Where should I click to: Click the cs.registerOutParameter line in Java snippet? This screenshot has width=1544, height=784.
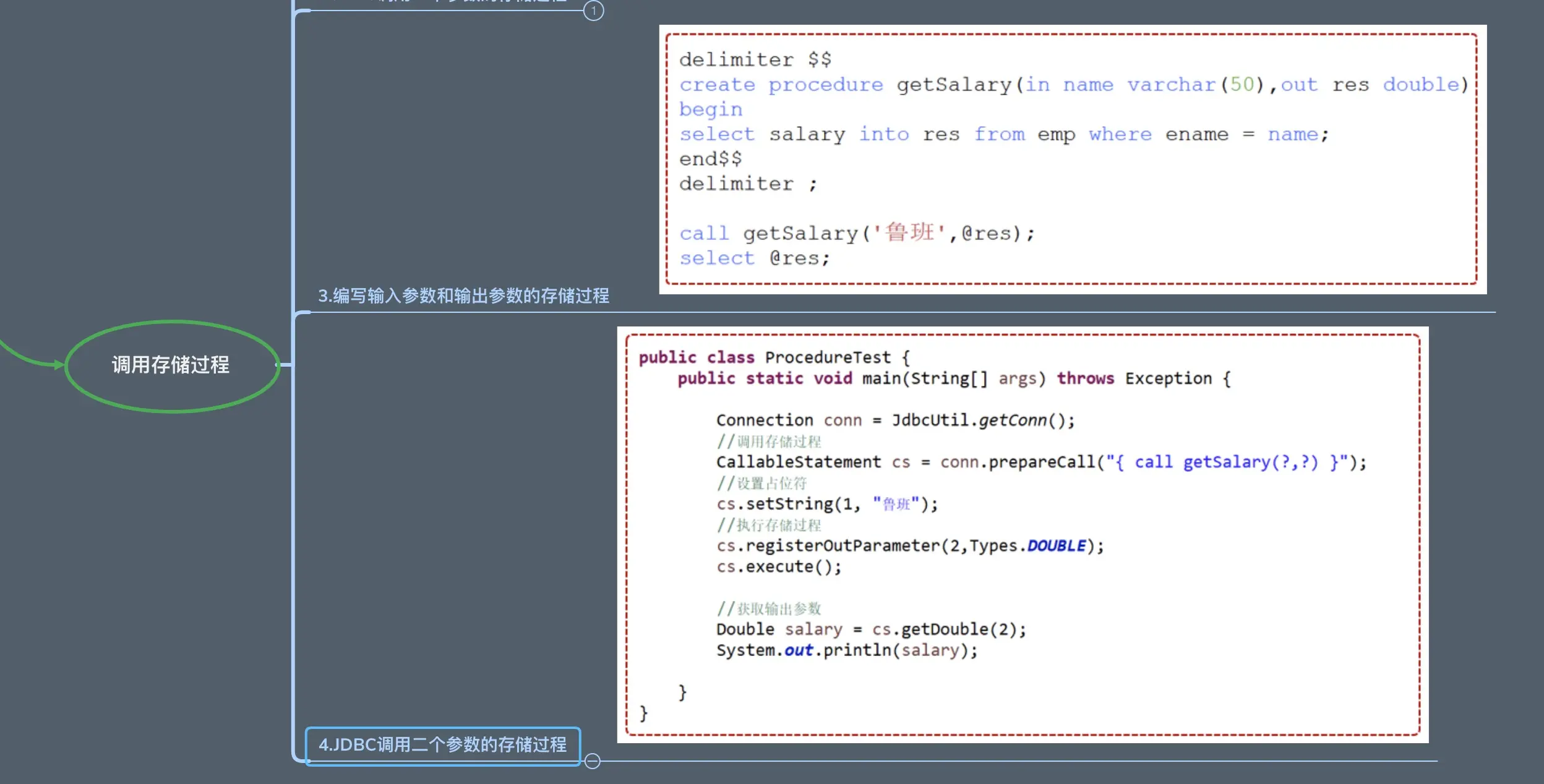tap(909, 546)
